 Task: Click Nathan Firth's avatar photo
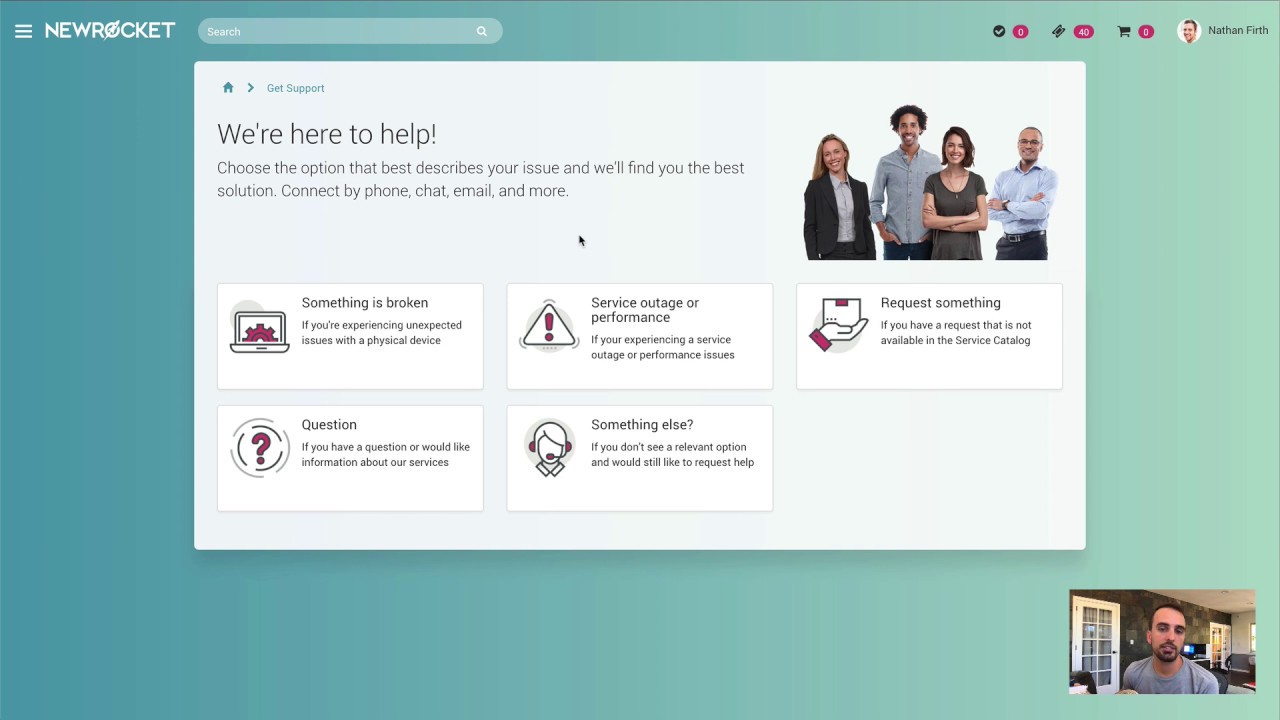coord(1188,30)
